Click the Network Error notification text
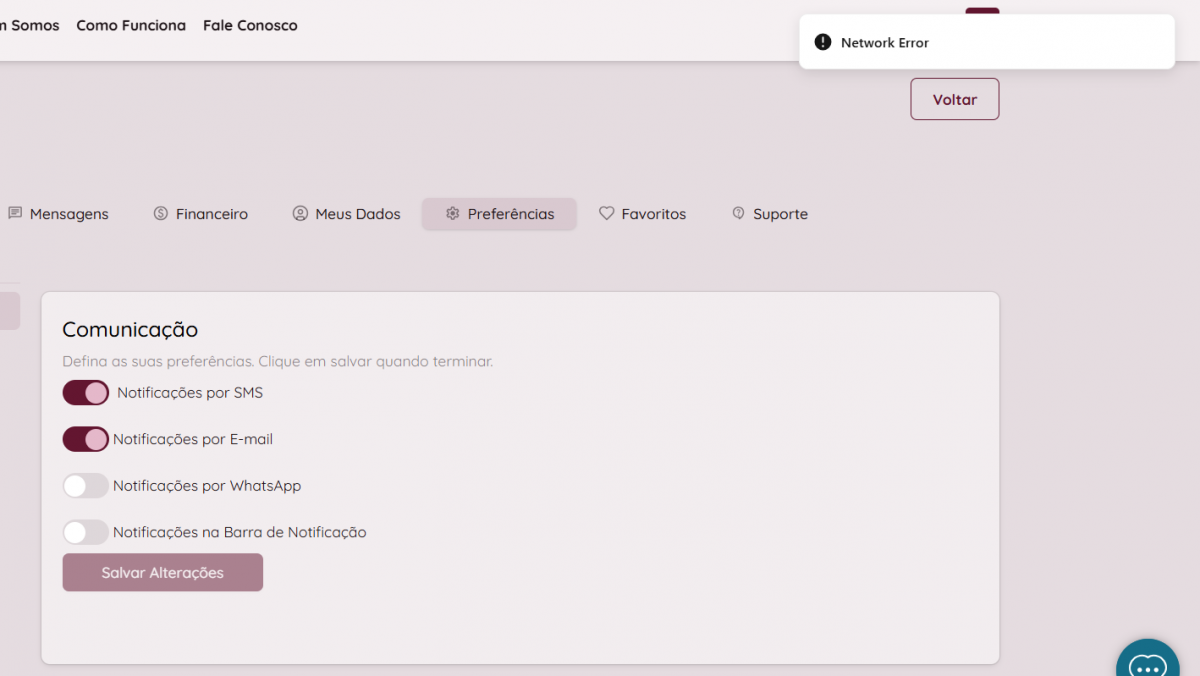The height and width of the screenshot is (676, 1200). click(884, 43)
